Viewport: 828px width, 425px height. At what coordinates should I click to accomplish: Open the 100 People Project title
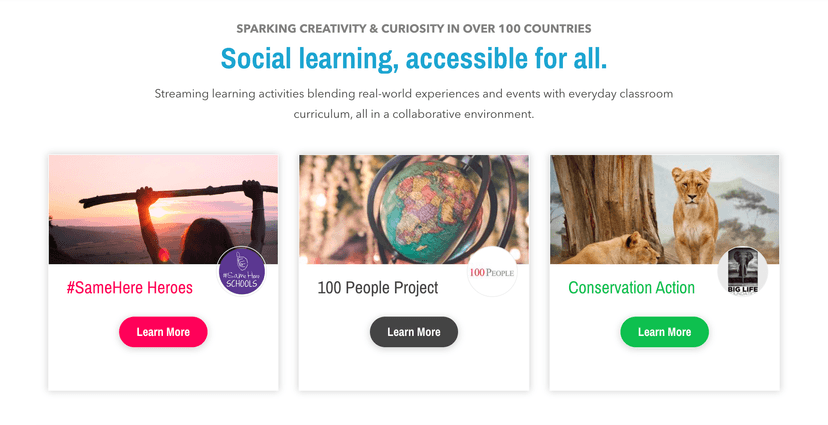click(x=377, y=288)
